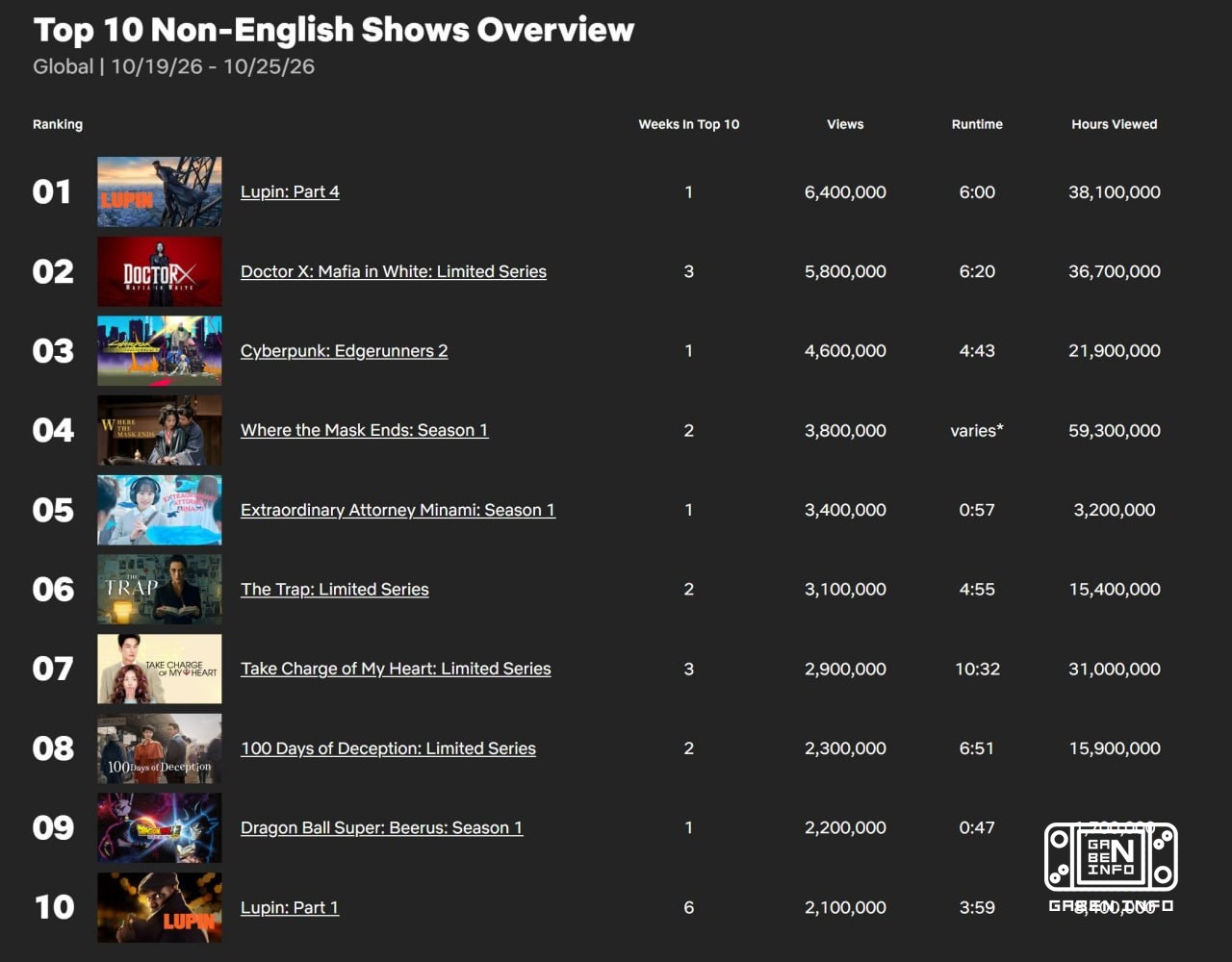Open the Lupin: Part 4 title link
The image size is (1232, 962).
[x=290, y=191]
